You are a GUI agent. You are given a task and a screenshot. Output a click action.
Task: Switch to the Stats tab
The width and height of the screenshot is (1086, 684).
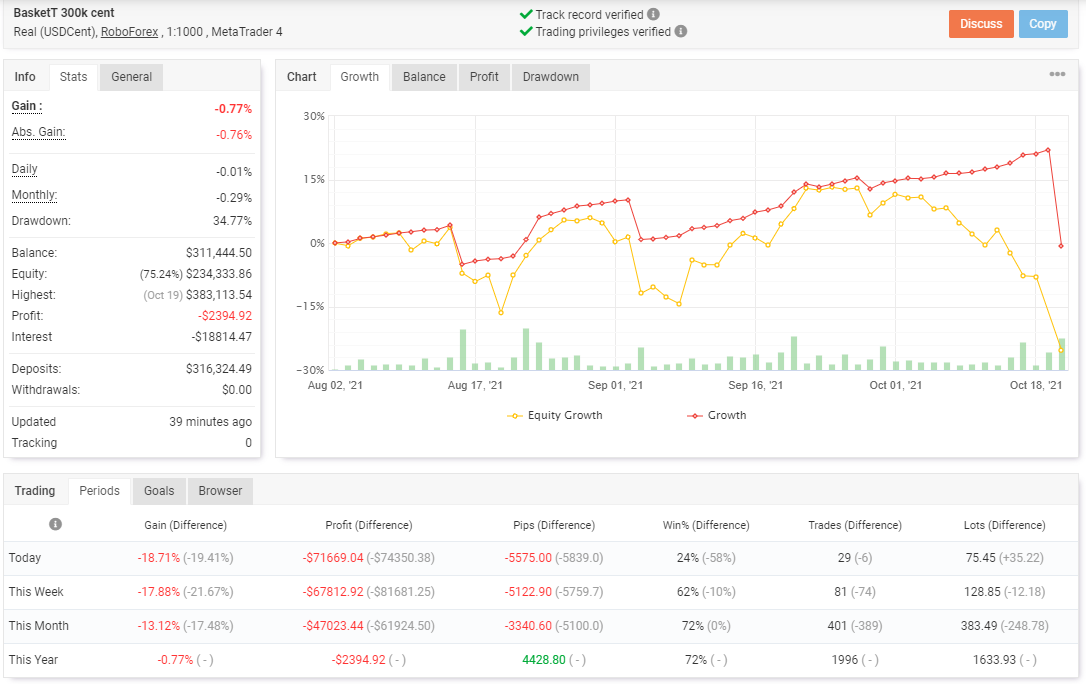click(x=73, y=77)
